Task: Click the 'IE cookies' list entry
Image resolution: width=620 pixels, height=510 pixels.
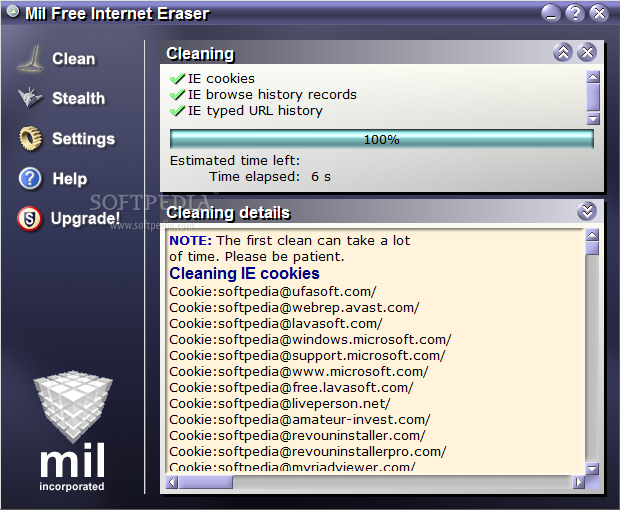Action: click(221, 78)
